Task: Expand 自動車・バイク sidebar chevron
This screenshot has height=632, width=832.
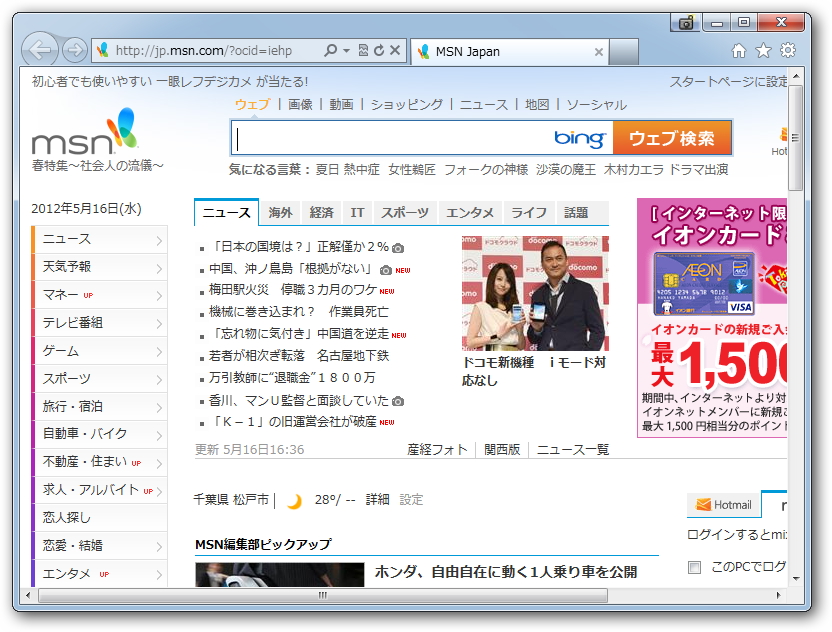Action: tap(159, 435)
